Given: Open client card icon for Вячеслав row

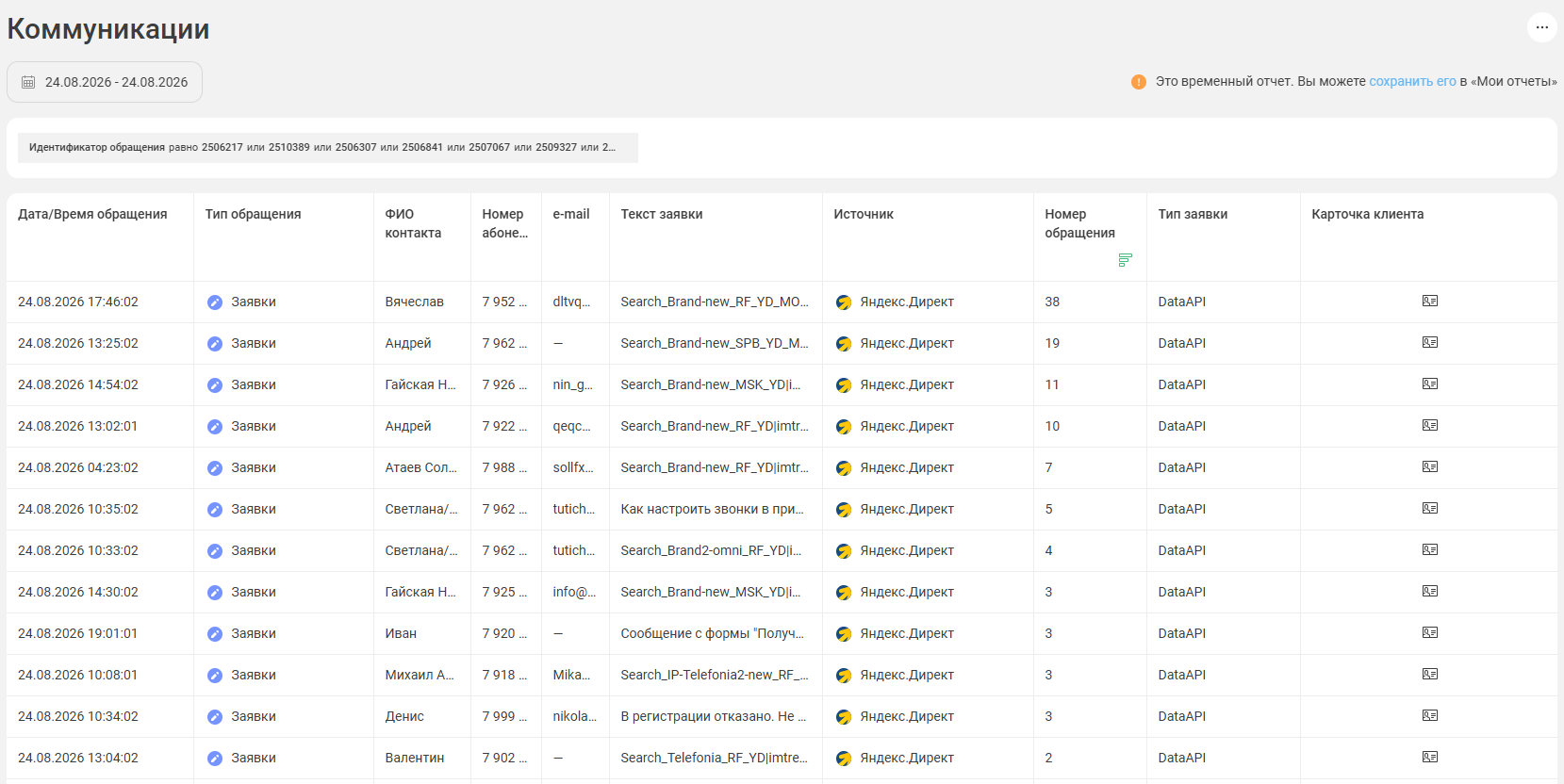Looking at the screenshot, I should coord(1430,302).
